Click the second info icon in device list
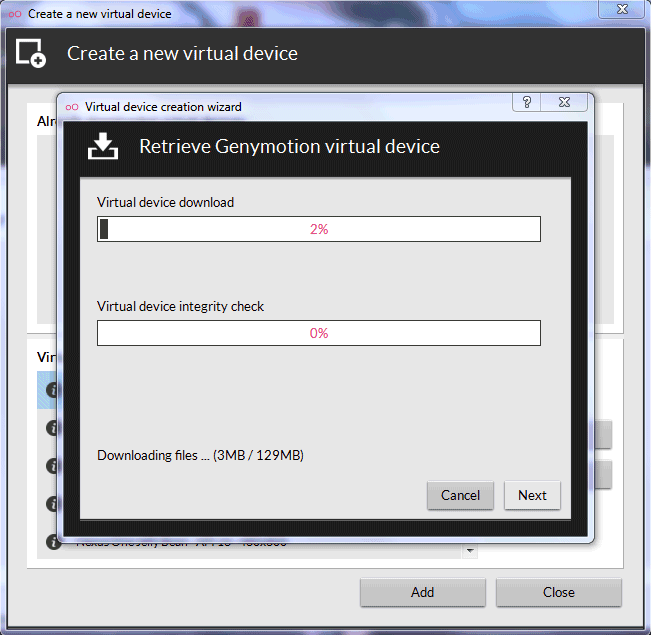 click(x=54, y=428)
